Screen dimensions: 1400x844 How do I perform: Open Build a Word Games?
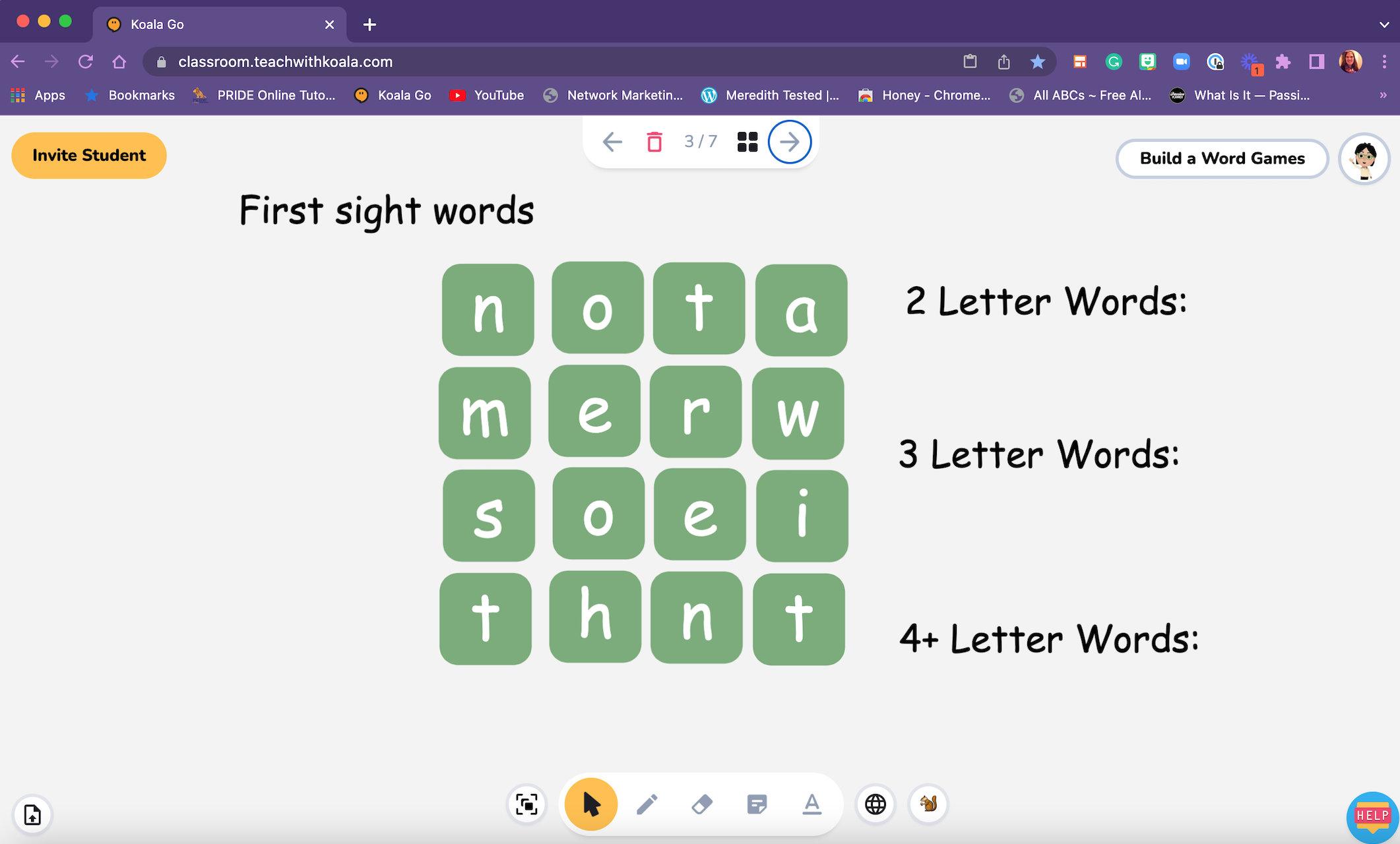coord(1222,158)
